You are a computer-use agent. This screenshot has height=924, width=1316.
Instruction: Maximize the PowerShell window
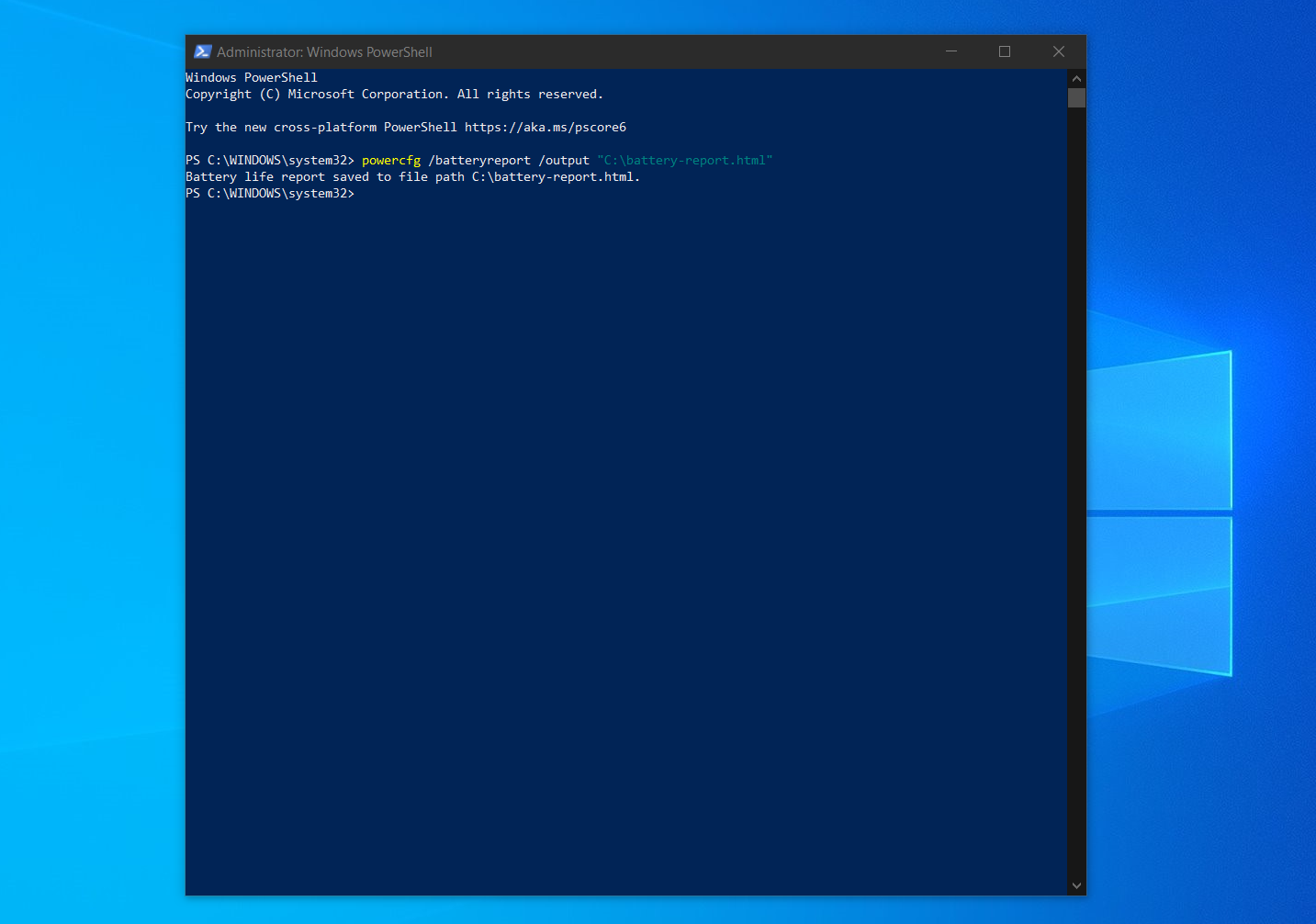pyautogui.click(x=1004, y=51)
